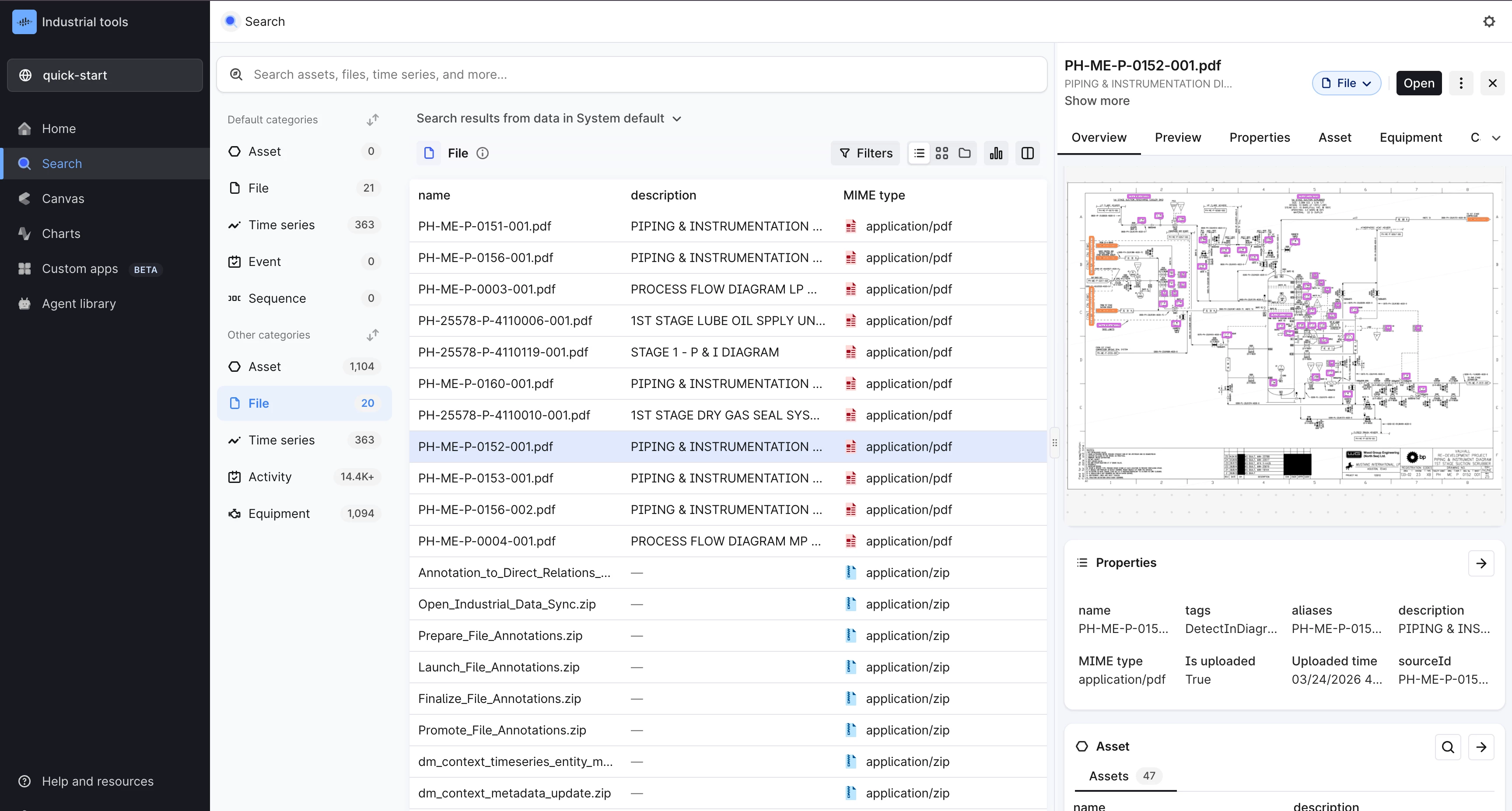Toggle the side panel layout icon
The width and height of the screenshot is (1512, 811).
(1027, 153)
